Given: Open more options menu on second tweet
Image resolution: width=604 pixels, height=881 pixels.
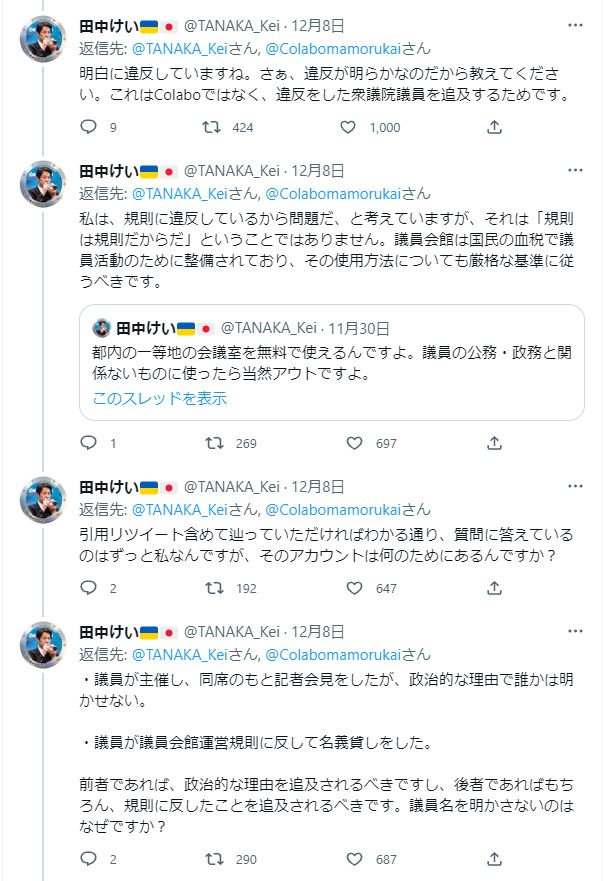Looking at the screenshot, I should [575, 170].
